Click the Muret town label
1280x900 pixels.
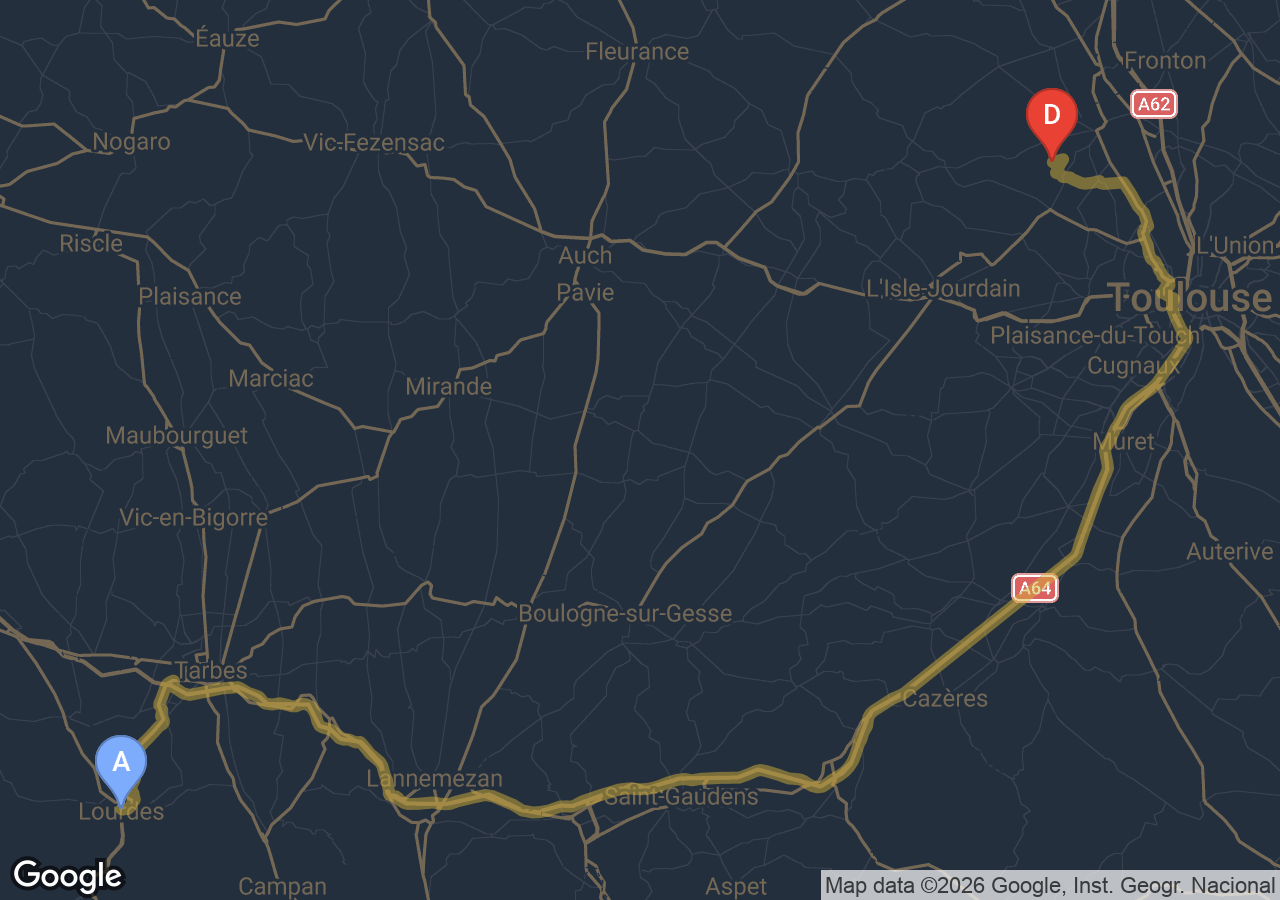click(1123, 442)
